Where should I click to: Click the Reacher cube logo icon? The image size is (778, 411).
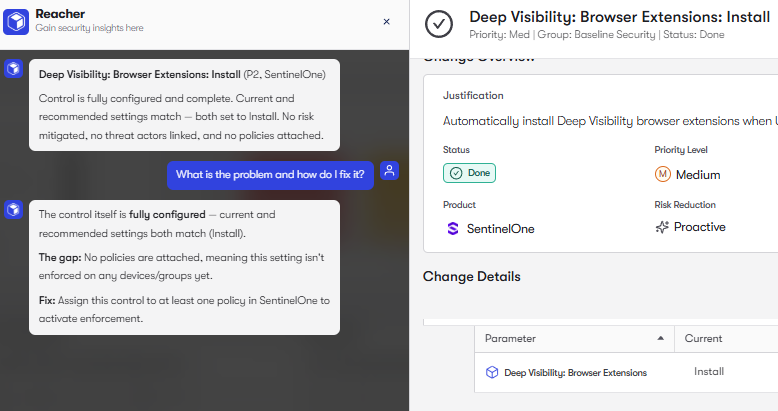tap(16, 21)
